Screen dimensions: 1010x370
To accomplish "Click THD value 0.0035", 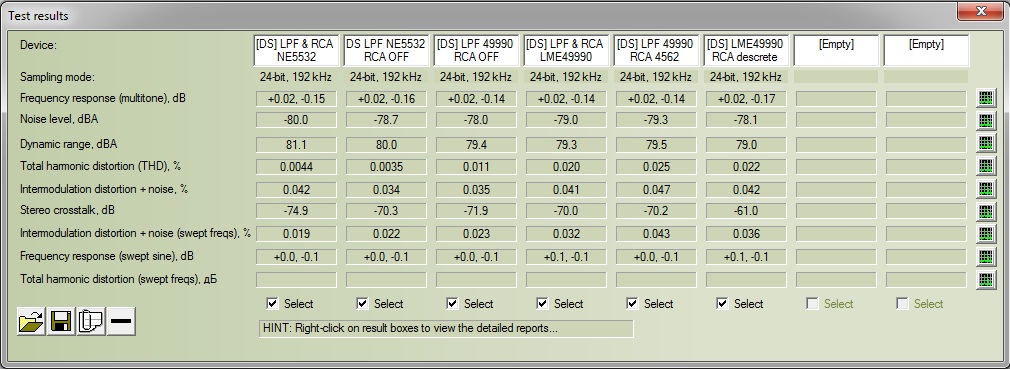I will point(386,167).
